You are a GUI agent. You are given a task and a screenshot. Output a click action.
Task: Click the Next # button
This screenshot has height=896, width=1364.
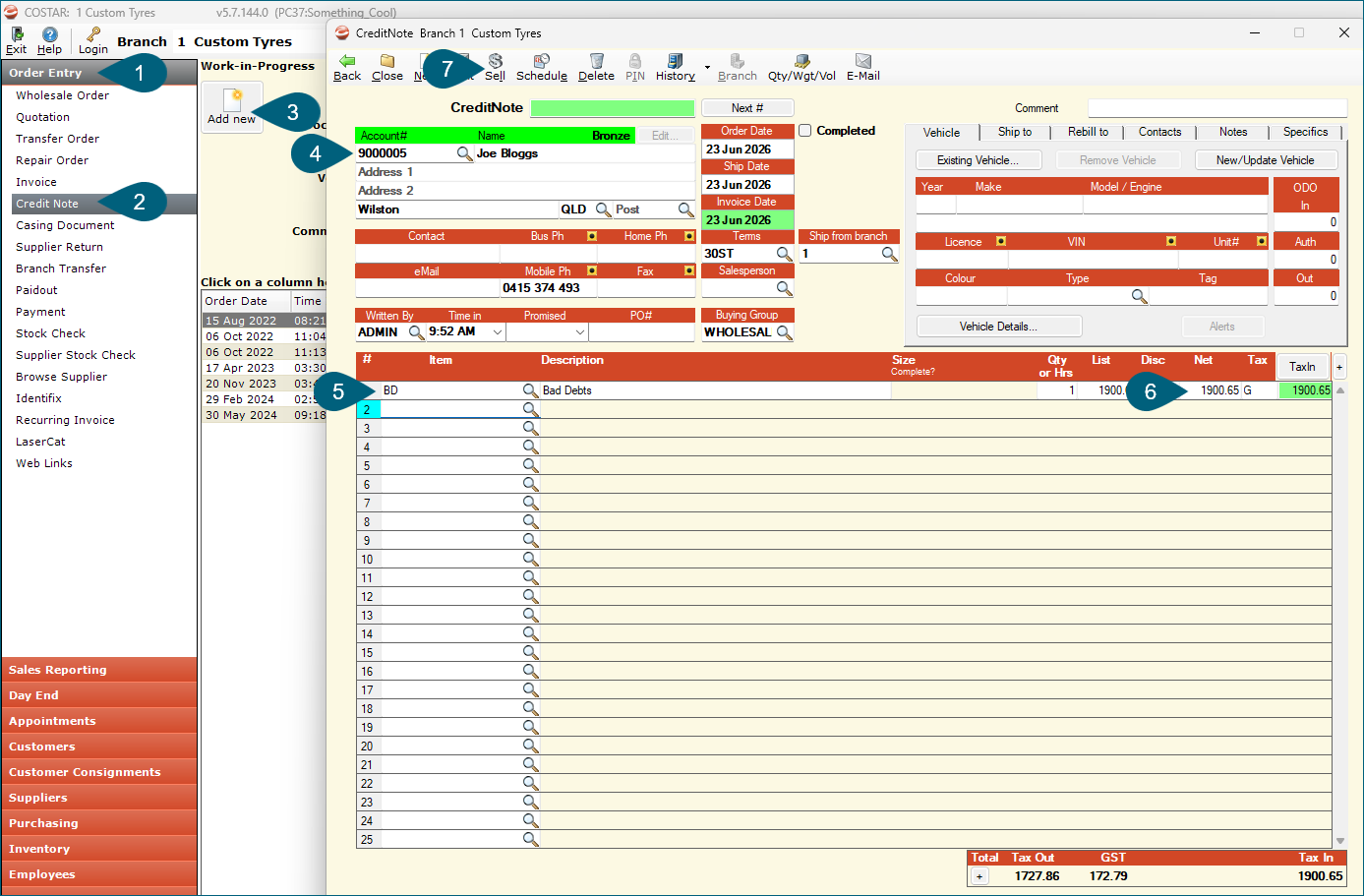(x=747, y=108)
